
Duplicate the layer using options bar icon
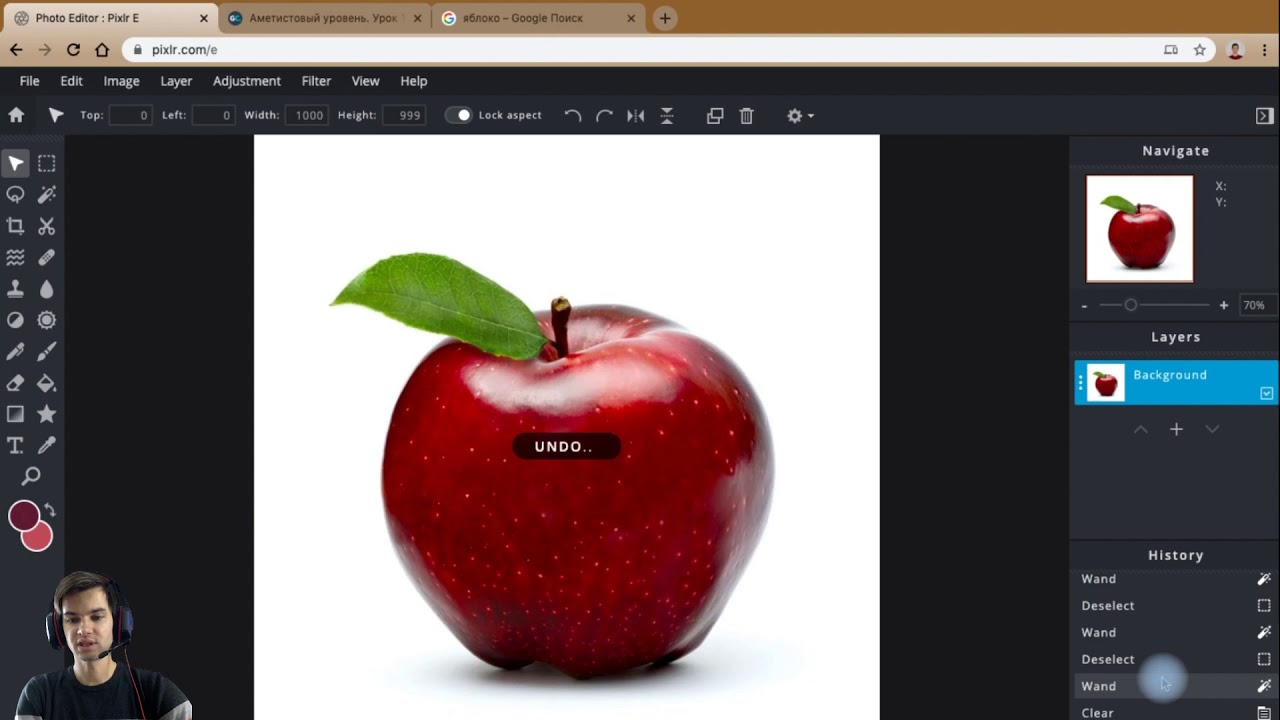(x=715, y=115)
